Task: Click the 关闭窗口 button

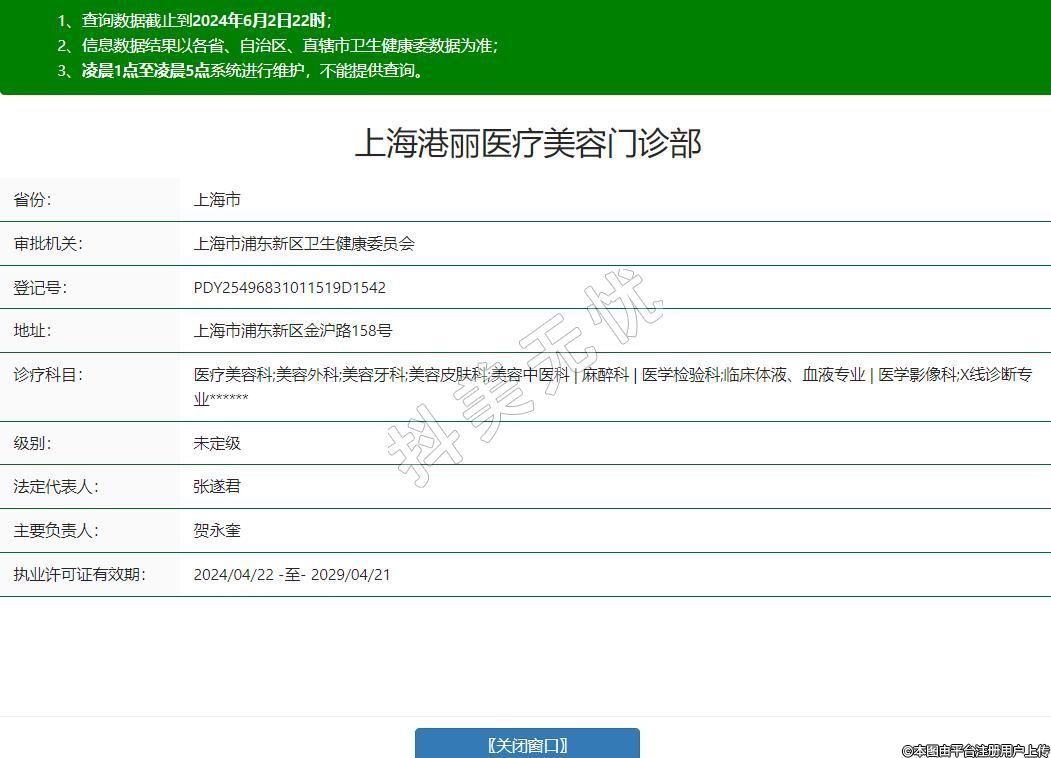Action: (527, 744)
